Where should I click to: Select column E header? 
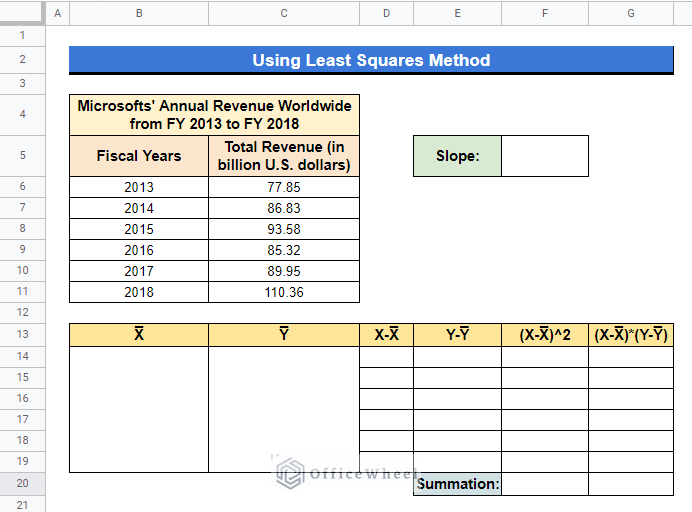[457, 13]
